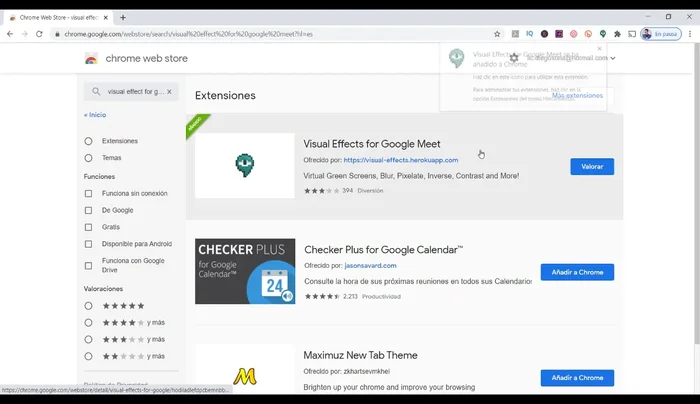Enable the Funciona sin conexión checkbox
The height and width of the screenshot is (404, 700).
click(x=88, y=193)
